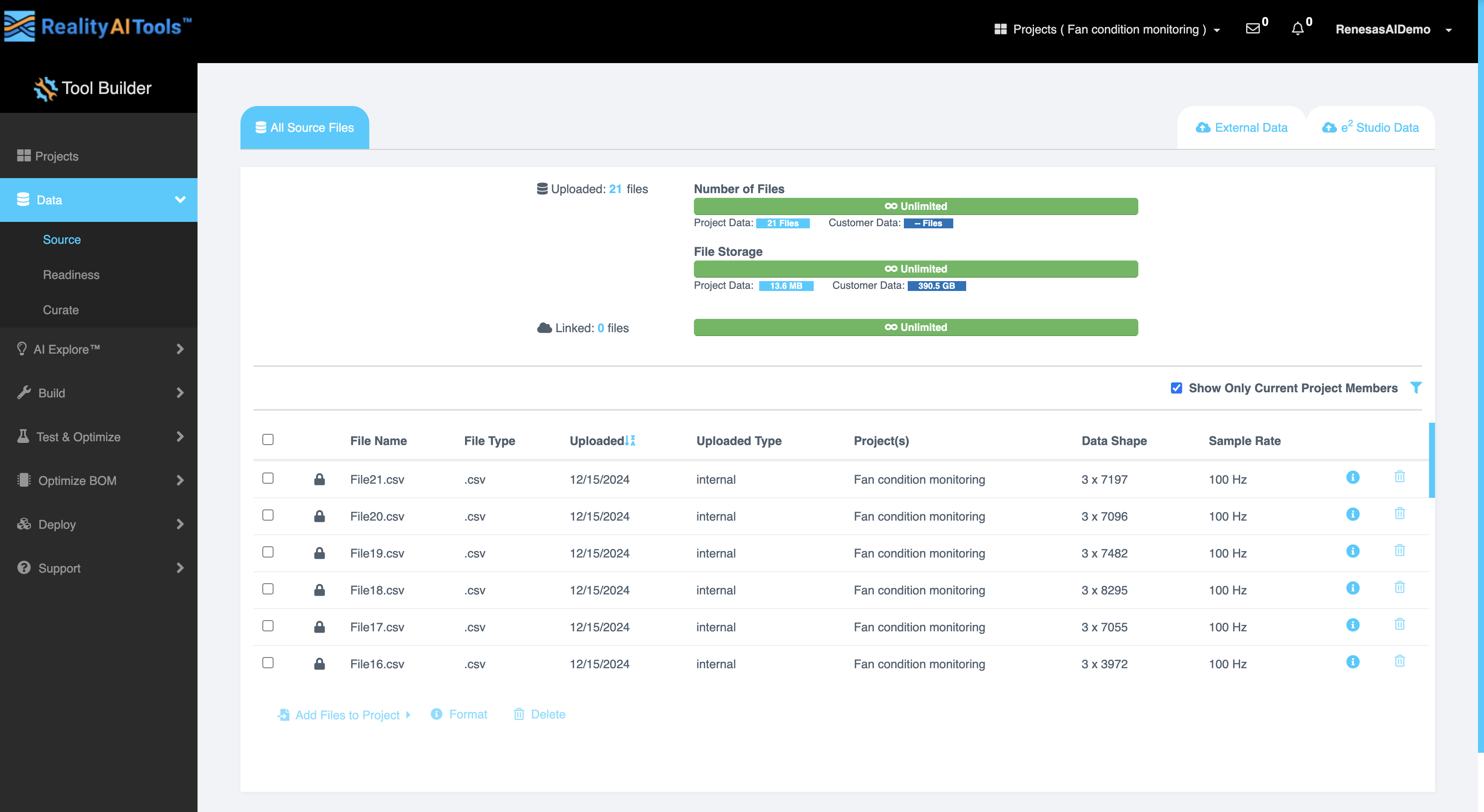The height and width of the screenshot is (812, 1484).
Task: Click the lock icon beside File19.csv
Action: 319,553
